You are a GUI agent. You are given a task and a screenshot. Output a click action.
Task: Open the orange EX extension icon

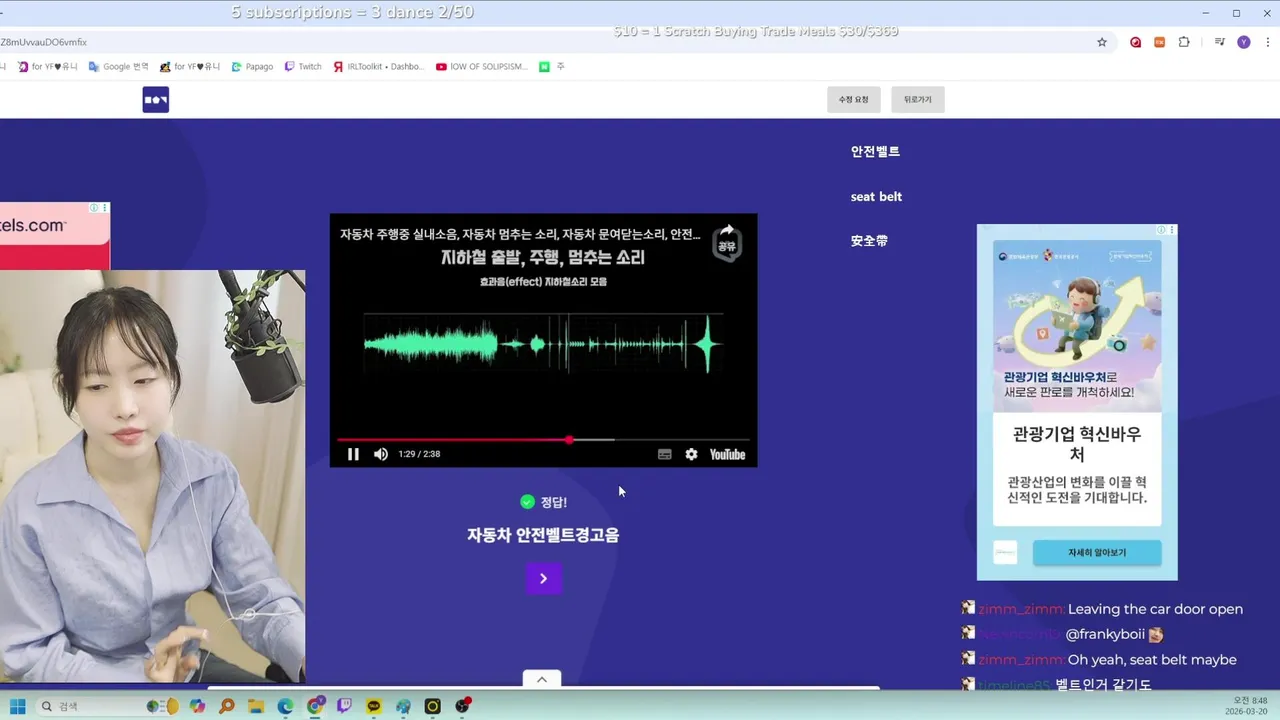pyautogui.click(x=1160, y=42)
